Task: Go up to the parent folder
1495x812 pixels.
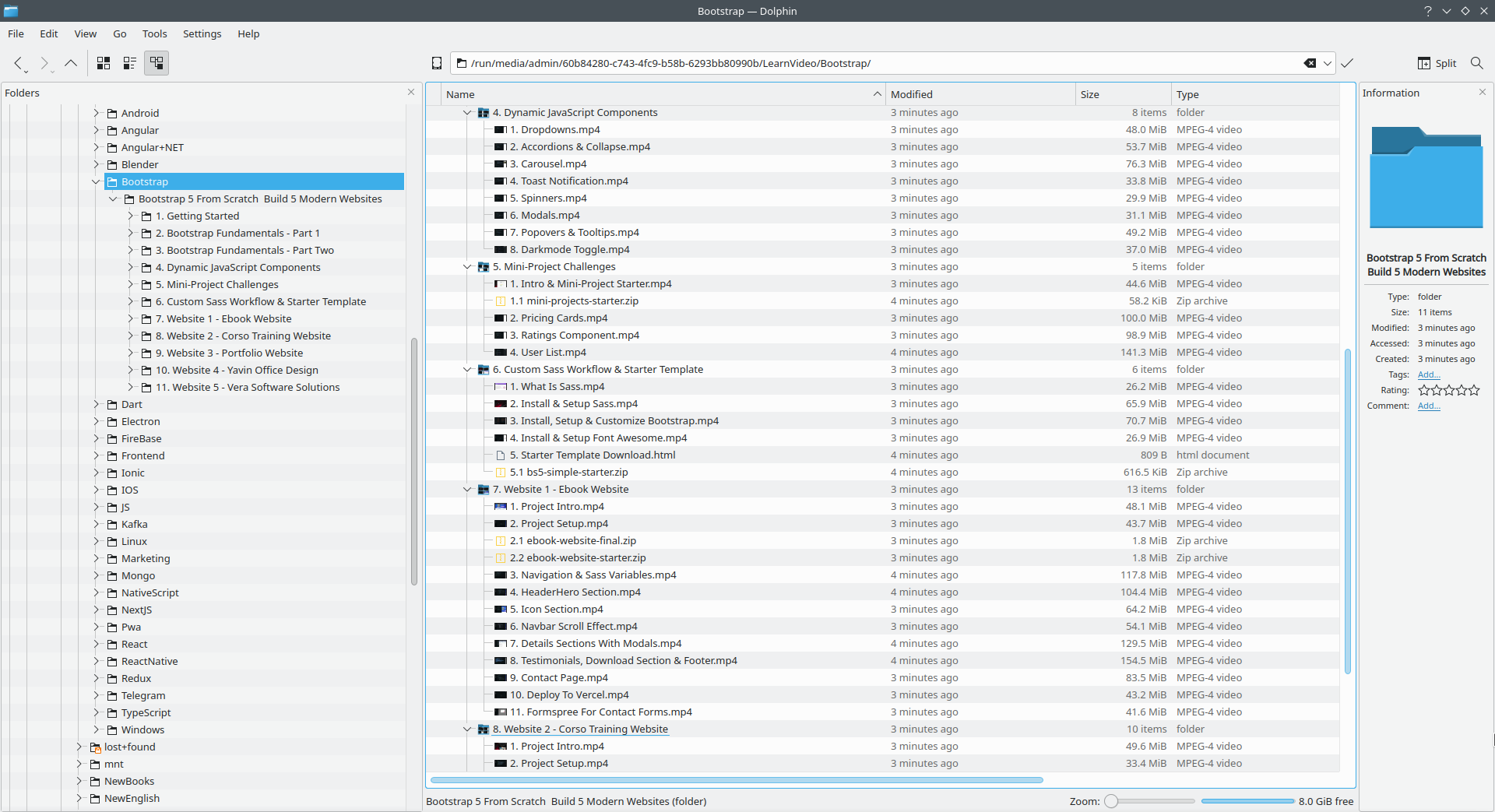Action: pos(71,63)
